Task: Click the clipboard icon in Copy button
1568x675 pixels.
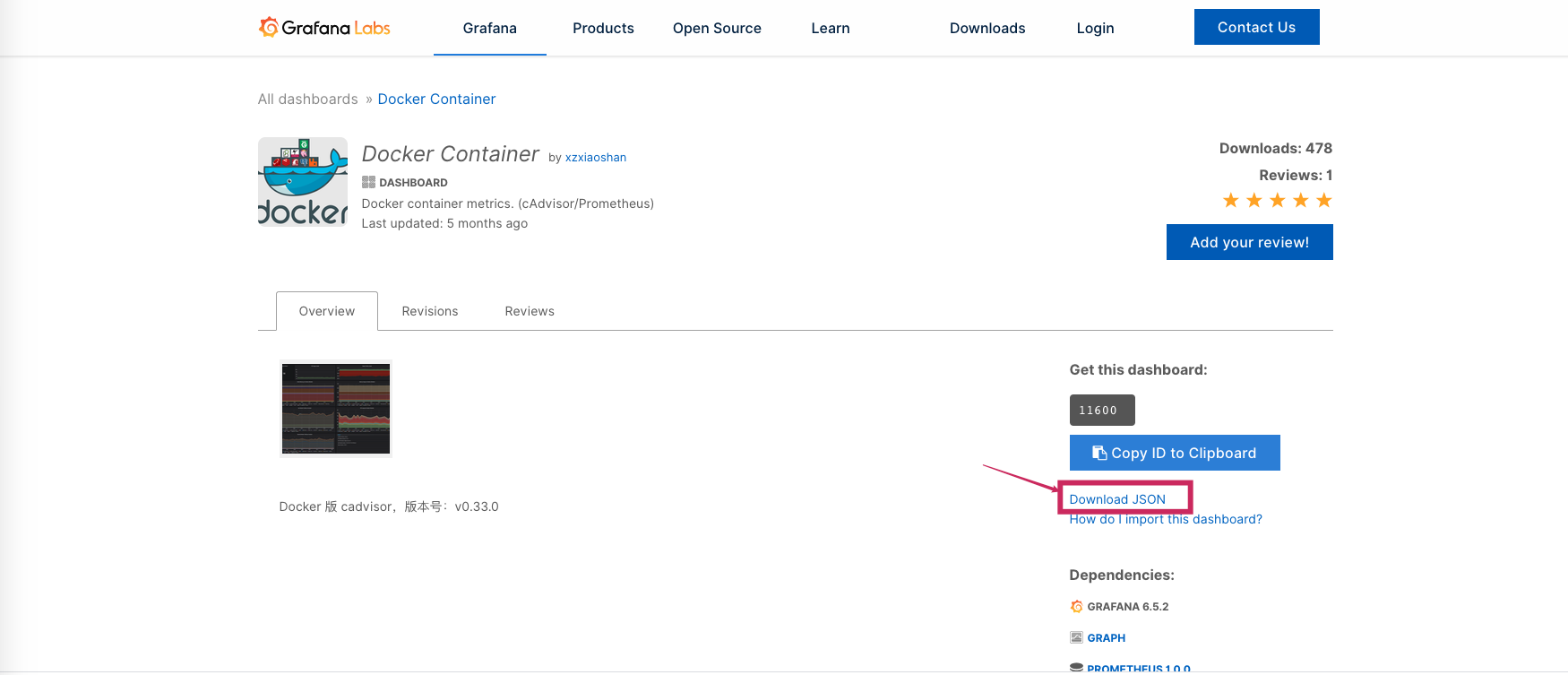Action: point(1099,453)
